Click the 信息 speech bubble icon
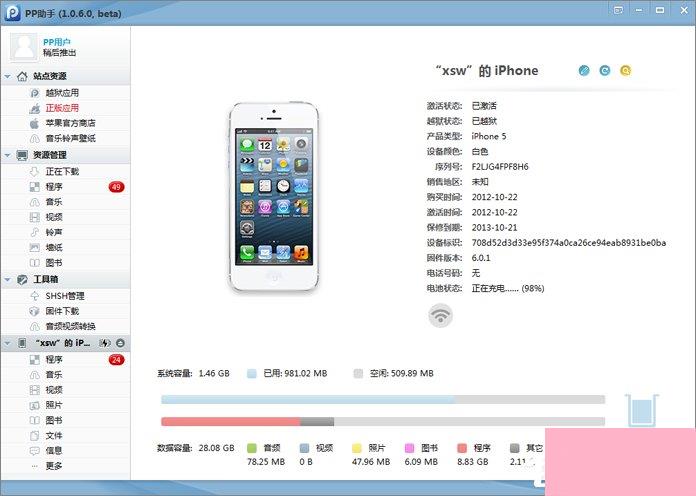The image size is (696, 496). 35,450
